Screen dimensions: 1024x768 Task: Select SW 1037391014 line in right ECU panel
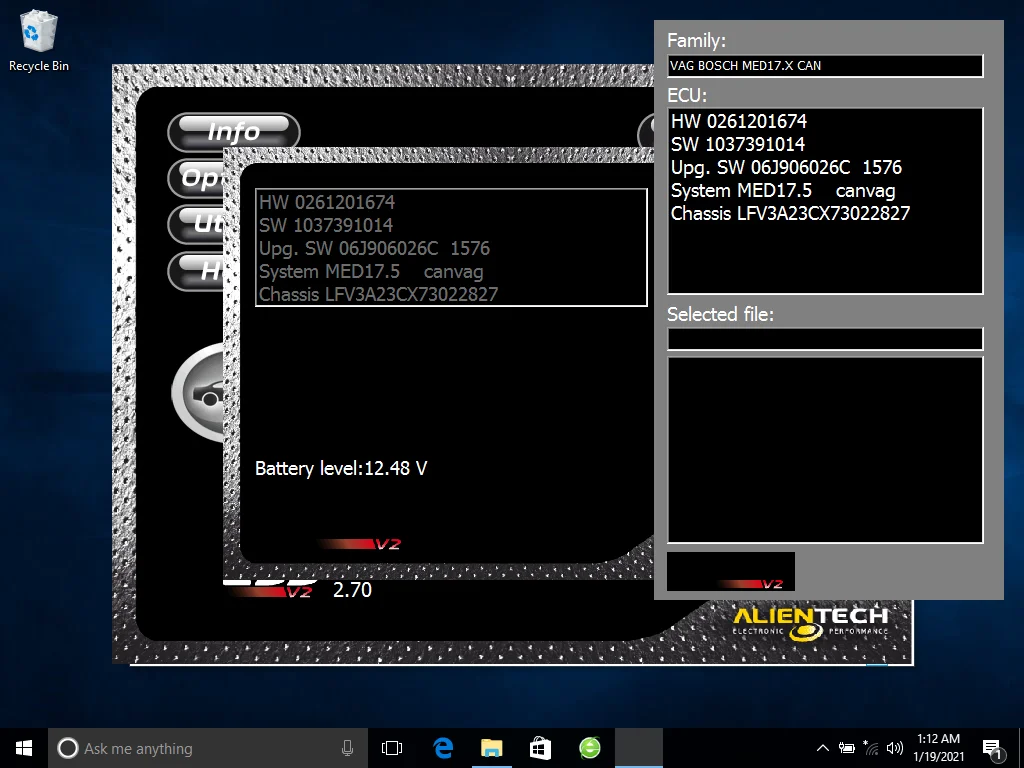[738, 144]
